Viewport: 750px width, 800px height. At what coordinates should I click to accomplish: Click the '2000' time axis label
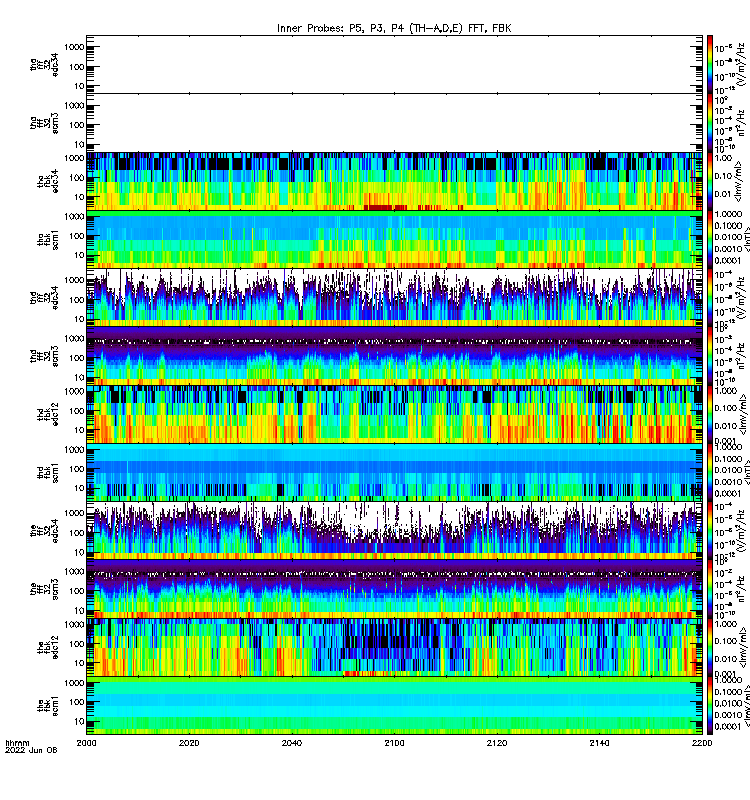coord(86,743)
